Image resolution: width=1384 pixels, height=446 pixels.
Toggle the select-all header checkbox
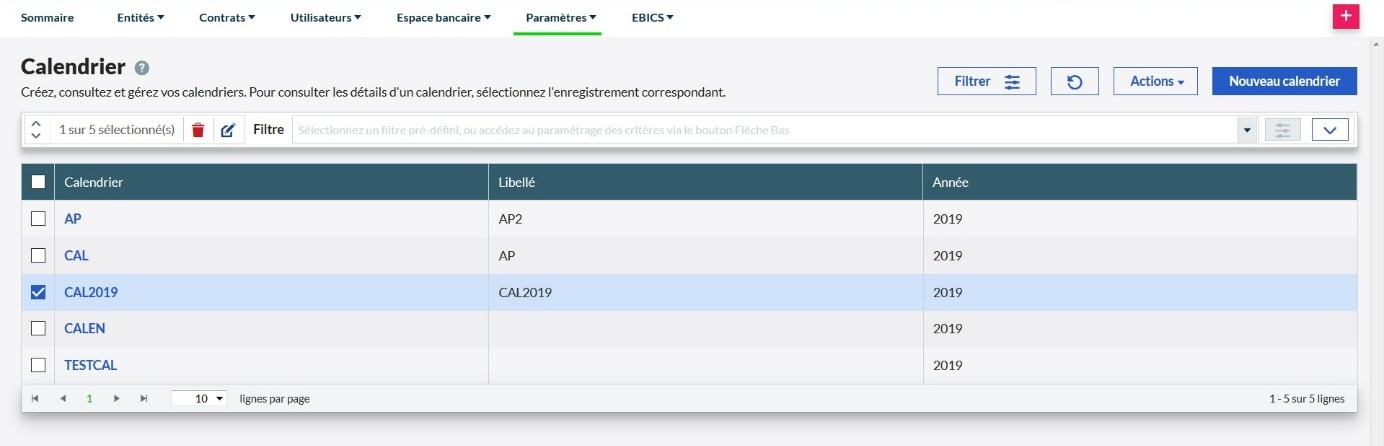[x=38, y=182]
